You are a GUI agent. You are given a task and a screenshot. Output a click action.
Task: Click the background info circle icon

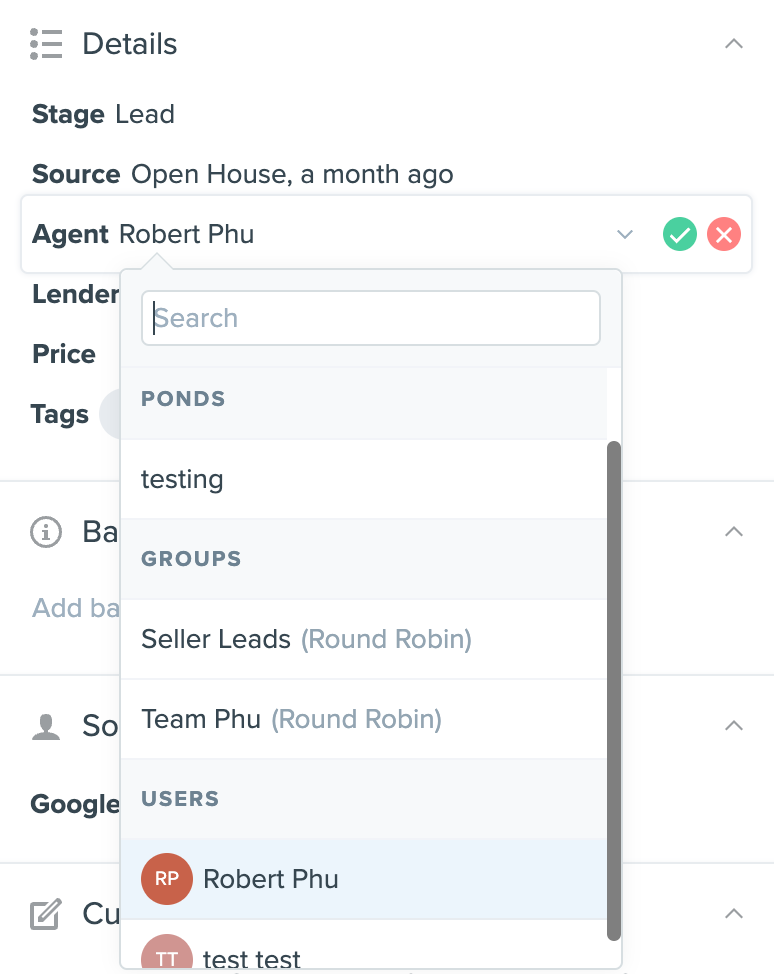tap(47, 532)
